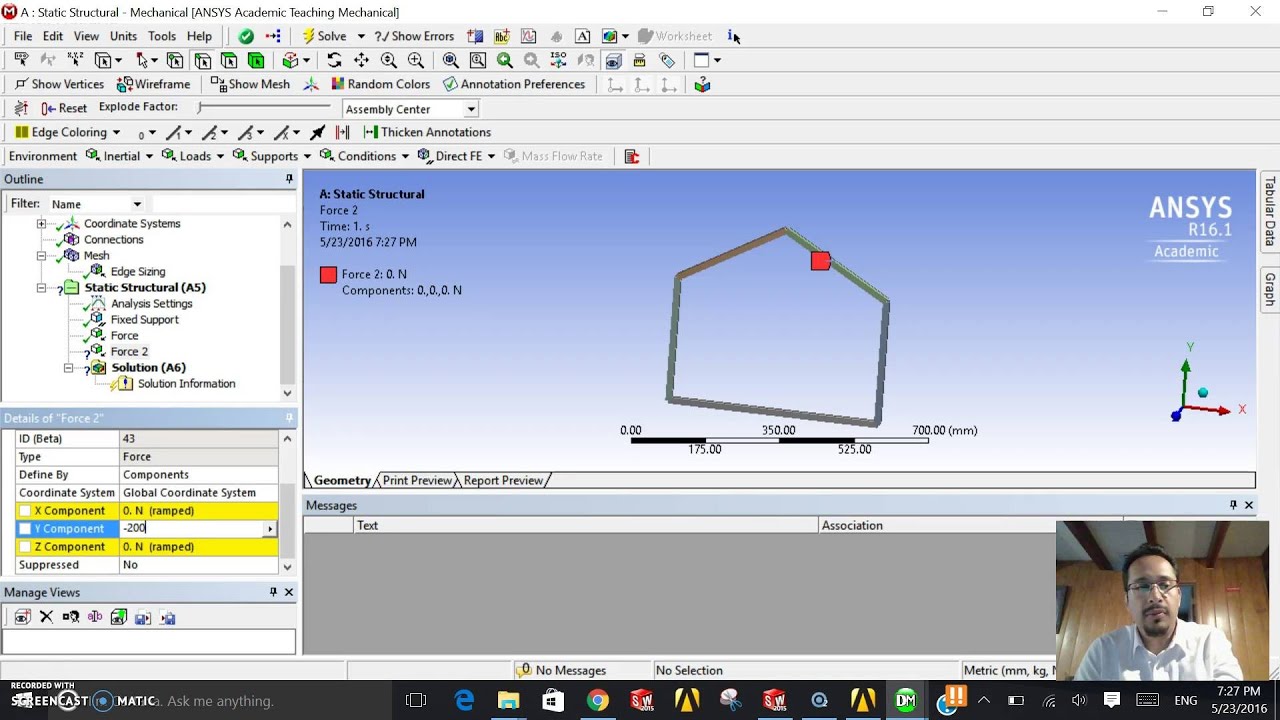1280x720 pixels.
Task: Open the Help menu
Action: point(199,36)
